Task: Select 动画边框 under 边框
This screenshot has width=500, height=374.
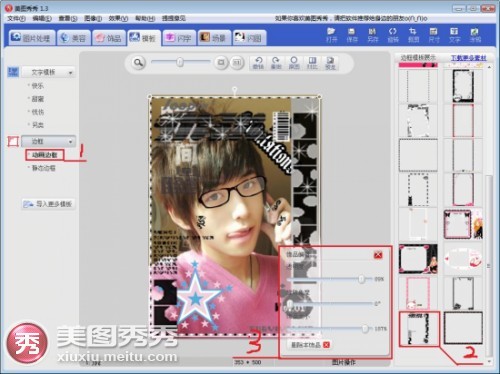Action: click(x=45, y=155)
